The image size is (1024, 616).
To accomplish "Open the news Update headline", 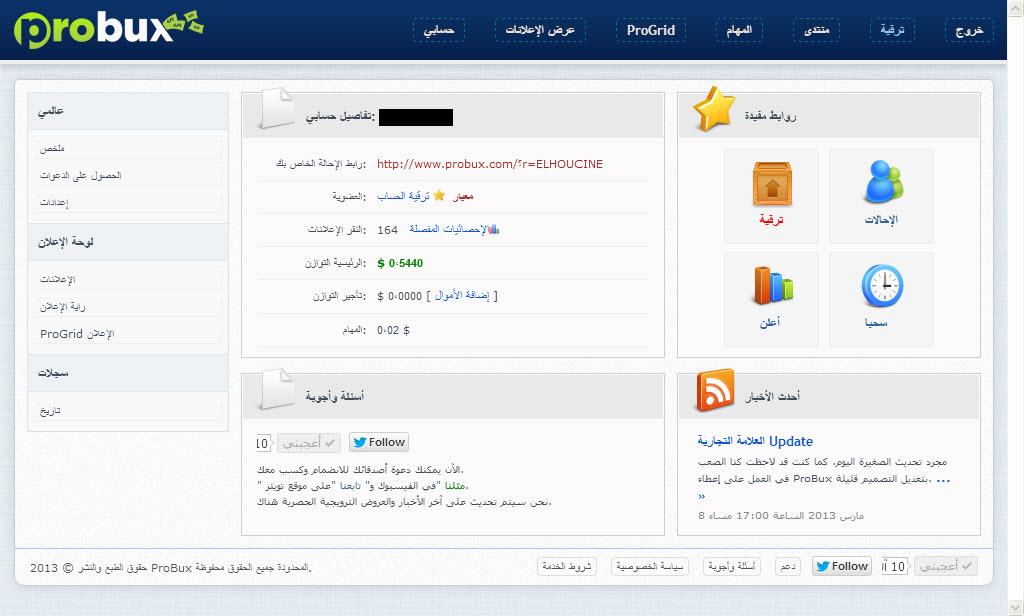I will coord(755,441).
